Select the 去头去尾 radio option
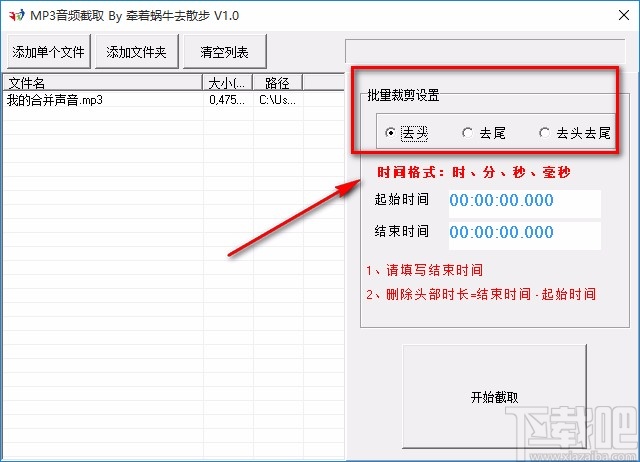 pos(575,133)
